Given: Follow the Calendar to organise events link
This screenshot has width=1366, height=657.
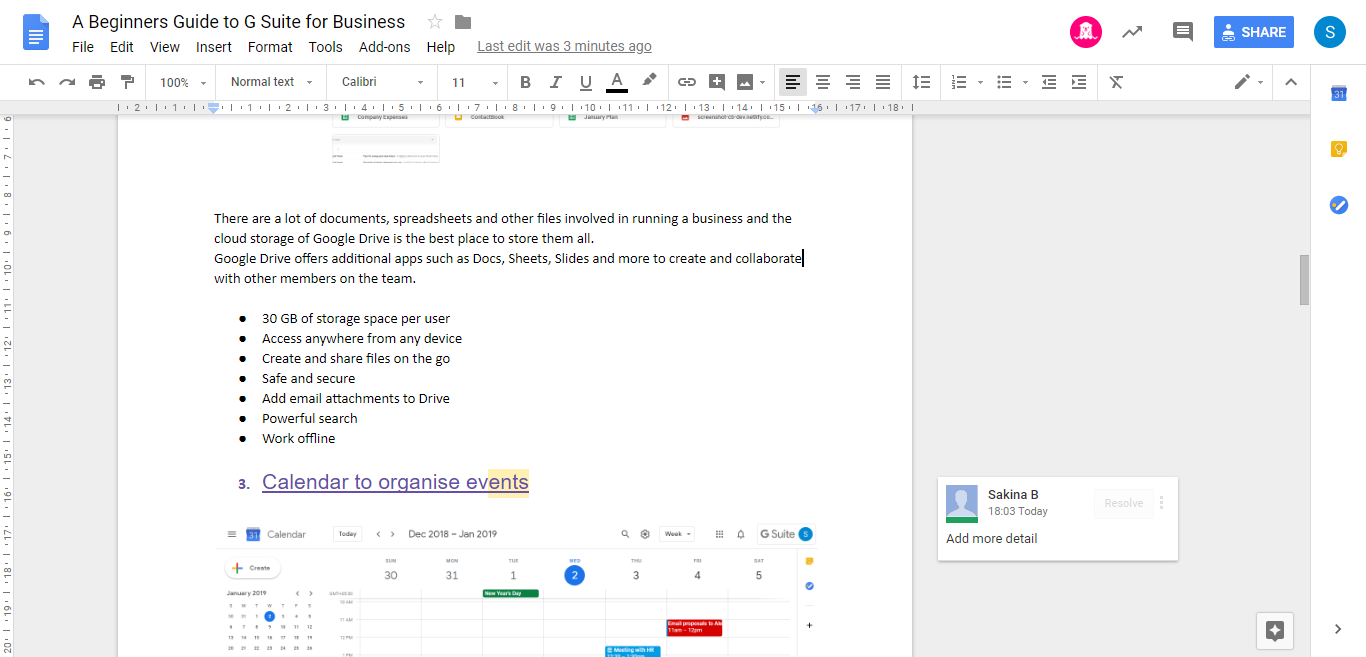Looking at the screenshot, I should tap(395, 482).
